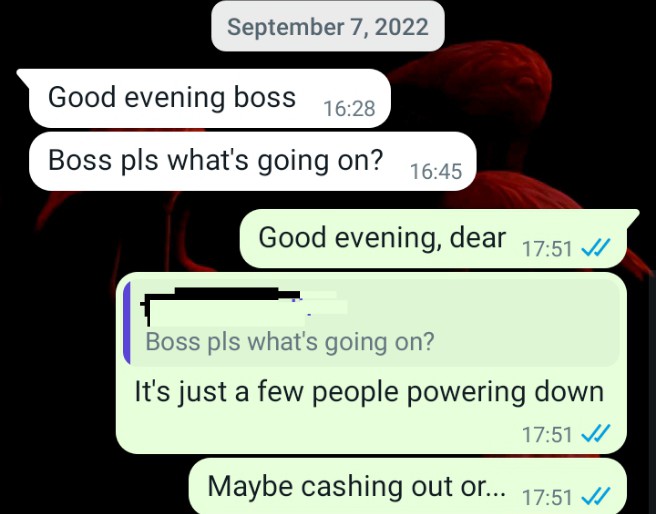The height and width of the screenshot is (514, 656).
Task: Click the 17:51 timestamp on "Maybe cashing out or..."
Action: [x=546, y=497]
